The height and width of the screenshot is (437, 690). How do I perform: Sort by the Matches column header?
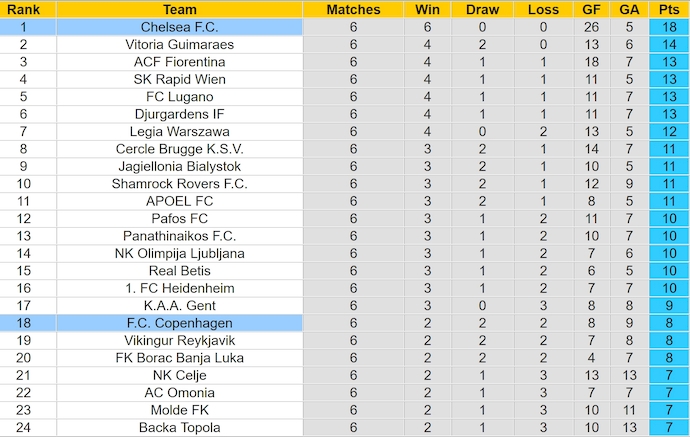pos(353,9)
